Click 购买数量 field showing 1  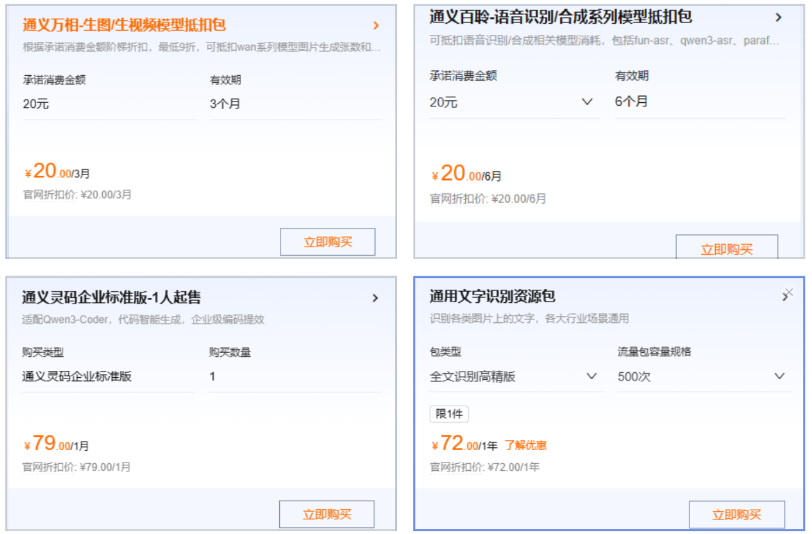(295, 377)
